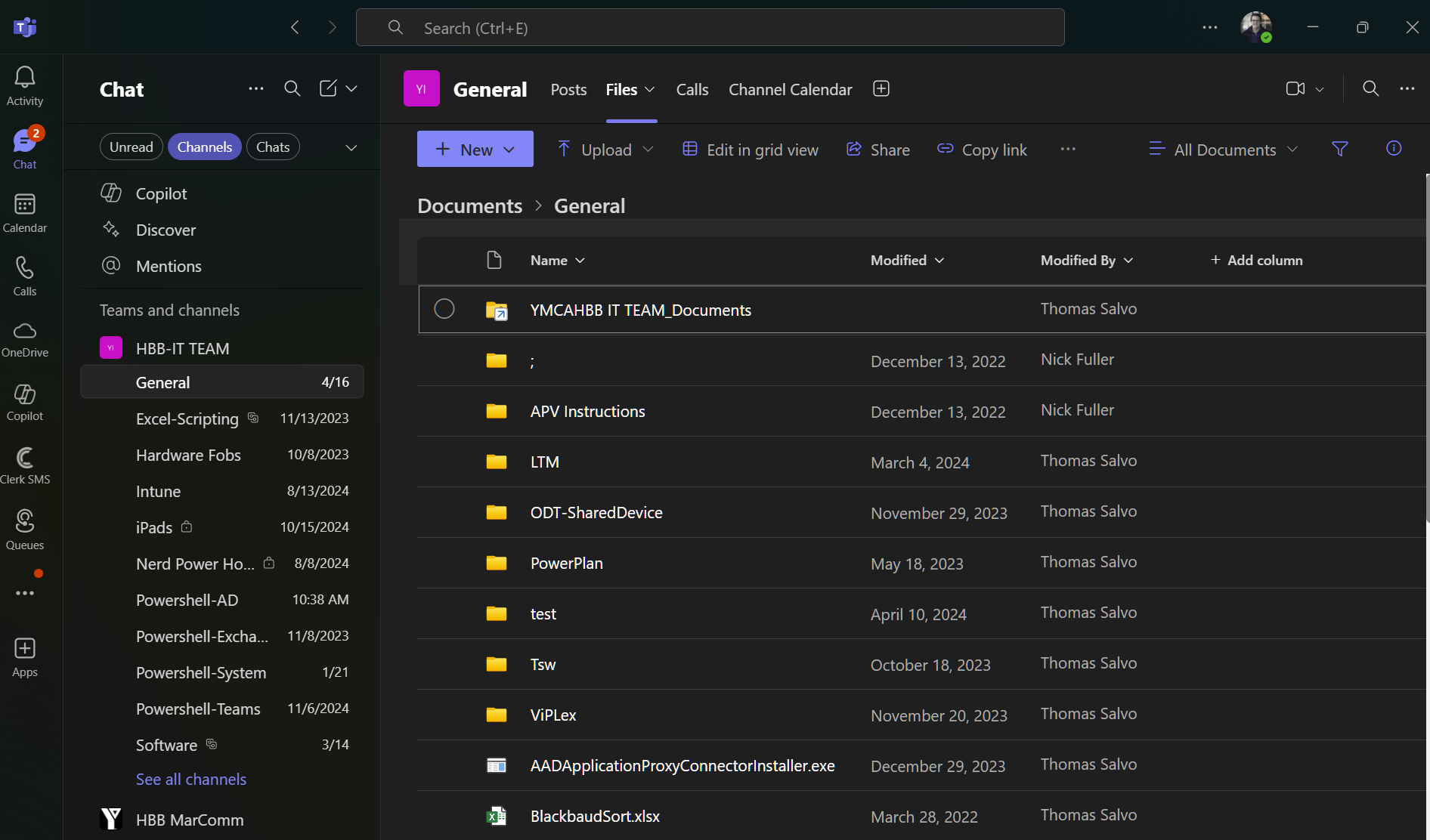This screenshot has width=1430, height=840.
Task: Open settings and more ellipsis in title bar
Action: 1210,28
